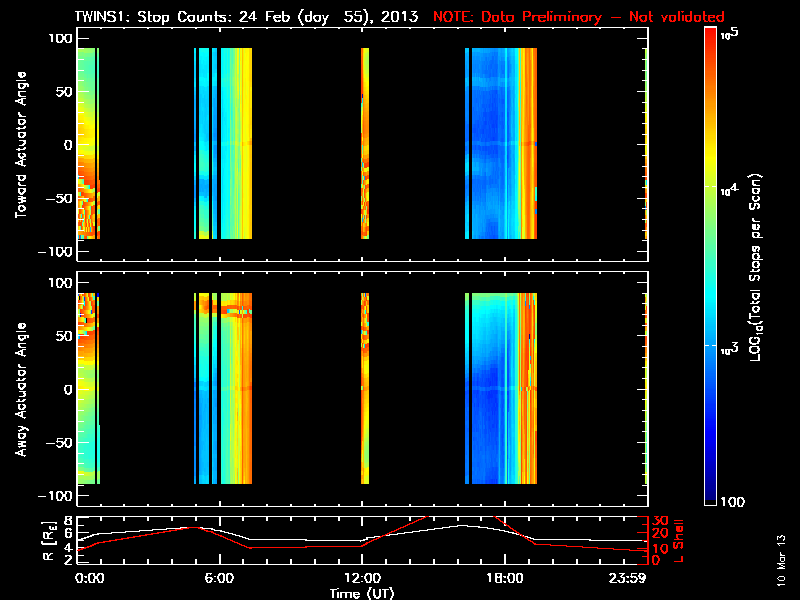Select the 12:00 time tick label
Viewport: 800px width, 600px height.
point(361,579)
